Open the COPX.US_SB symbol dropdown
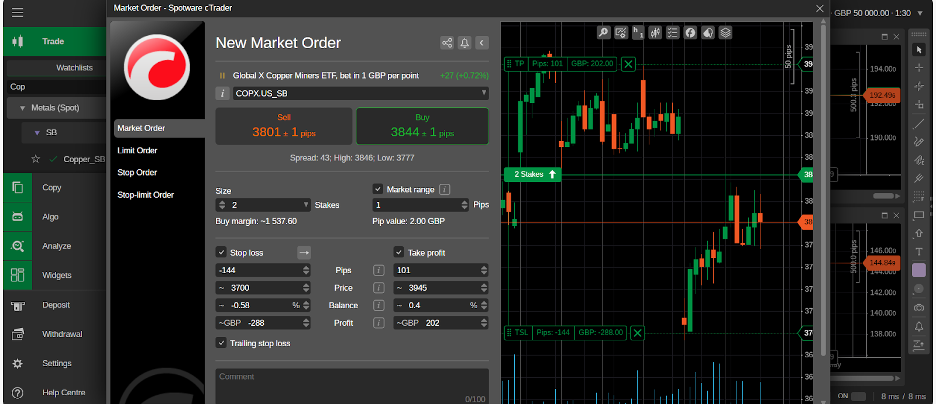Screen dimensions: 936x404 [361, 93]
